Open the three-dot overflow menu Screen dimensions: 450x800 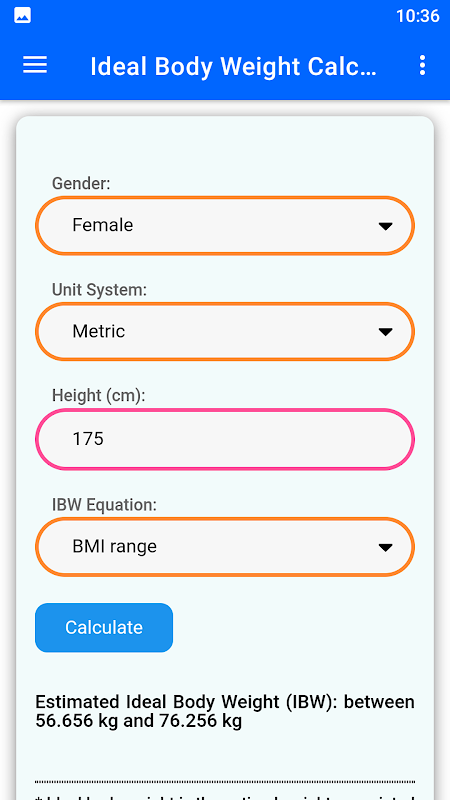pos(422,65)
